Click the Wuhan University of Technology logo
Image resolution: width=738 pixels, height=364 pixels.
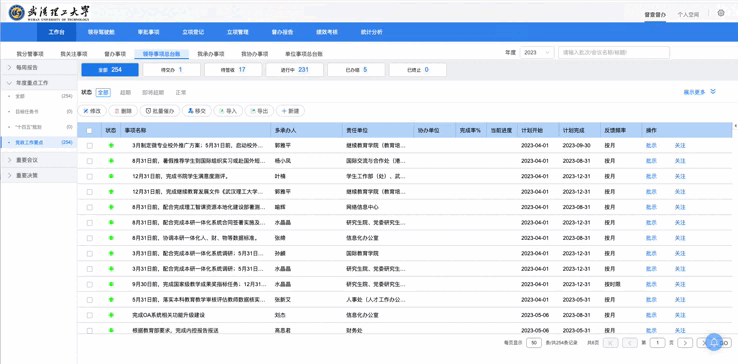[x=49, y=13]
